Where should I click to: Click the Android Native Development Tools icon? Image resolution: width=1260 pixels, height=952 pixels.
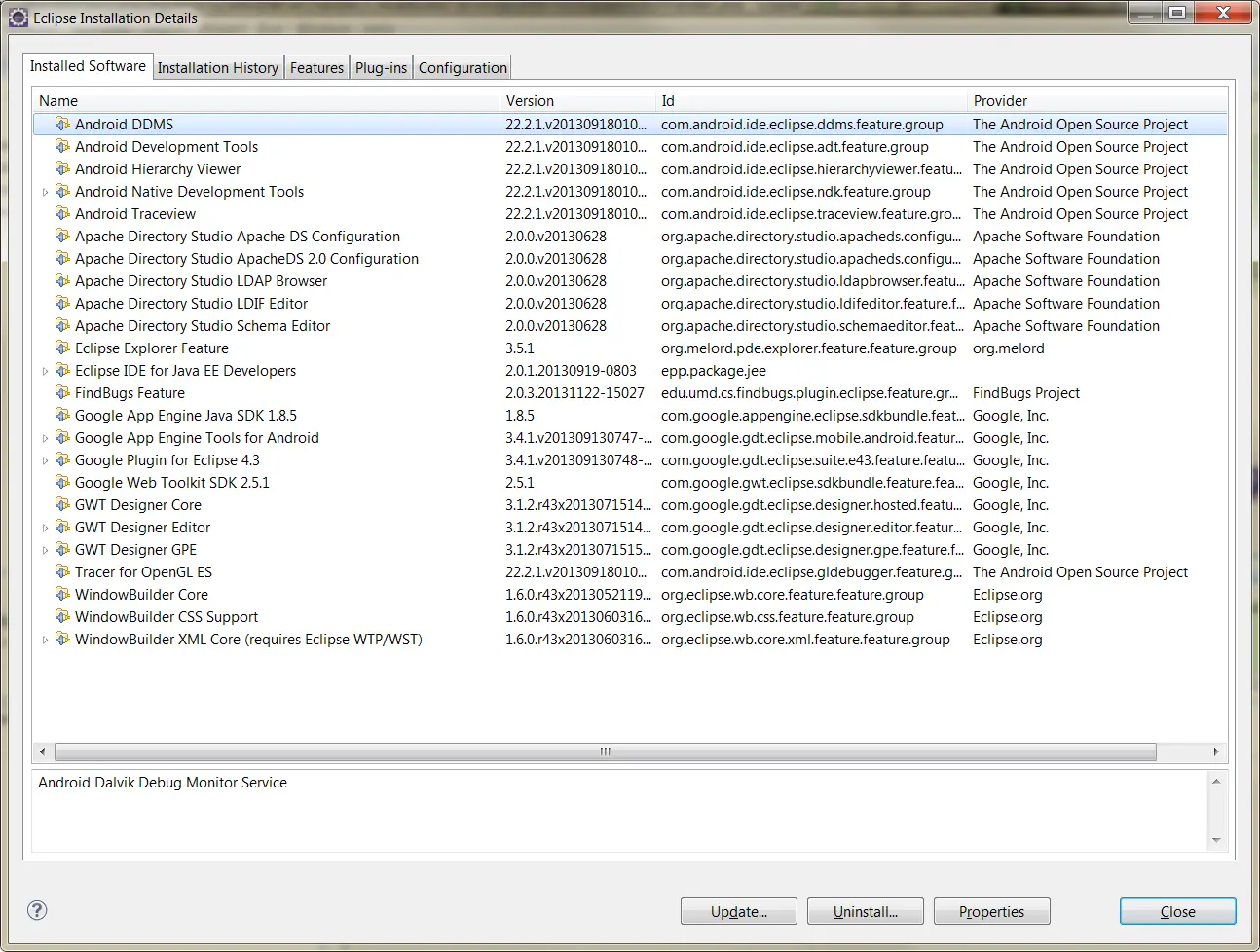[x=62, y=191]
